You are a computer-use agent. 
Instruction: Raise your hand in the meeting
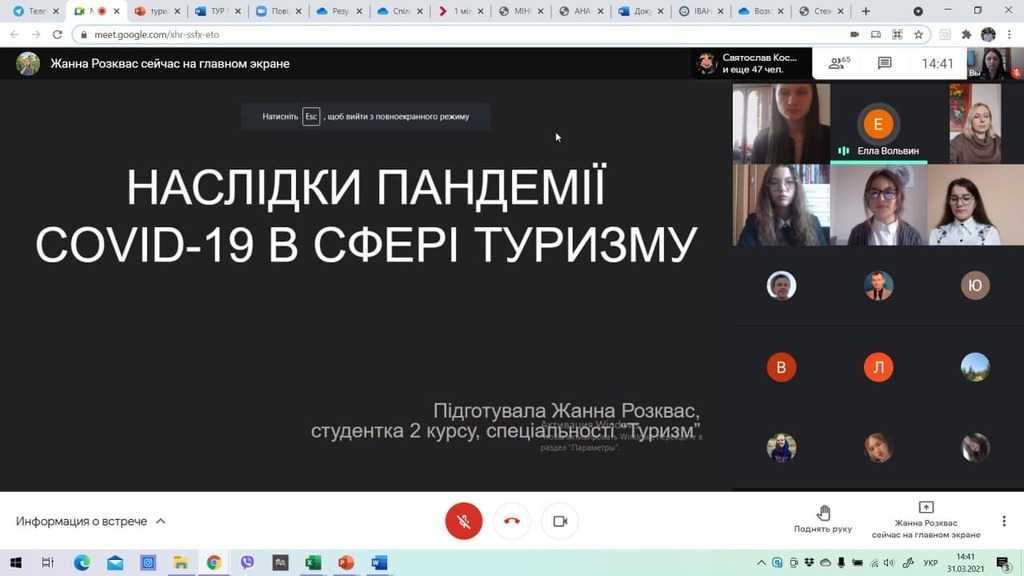[823, 519]
